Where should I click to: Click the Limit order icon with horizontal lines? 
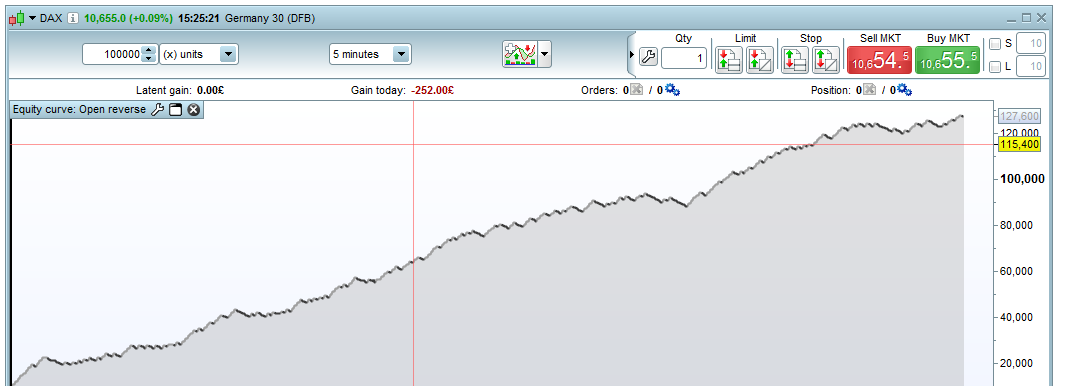[x=729, y=60]
